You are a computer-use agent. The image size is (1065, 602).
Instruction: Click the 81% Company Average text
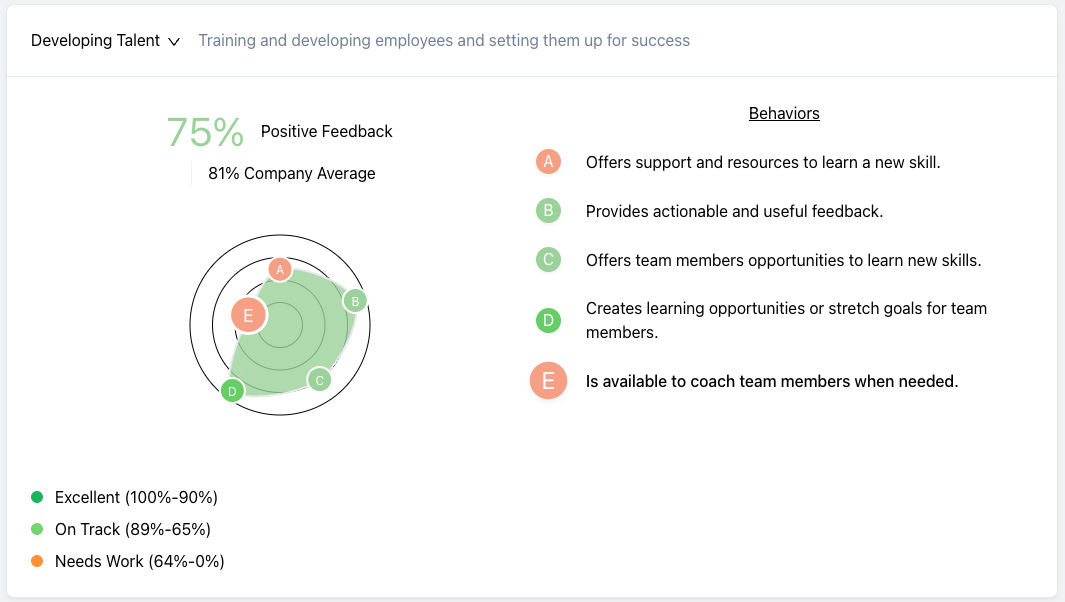click(x=291, y=173)
